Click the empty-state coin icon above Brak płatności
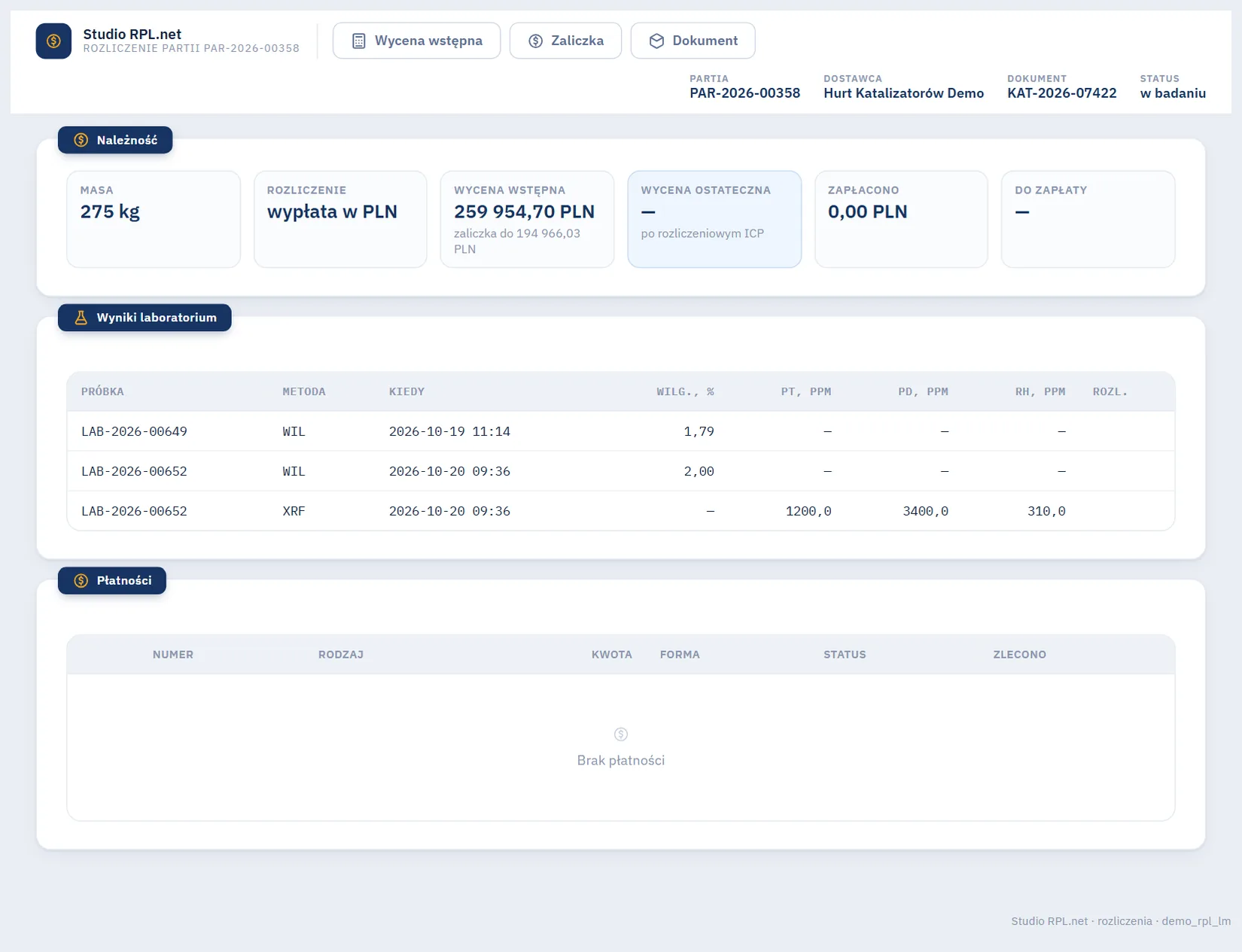Viewport: 1242px width, 952px height. pyautogui.click(x=621, y=734)
